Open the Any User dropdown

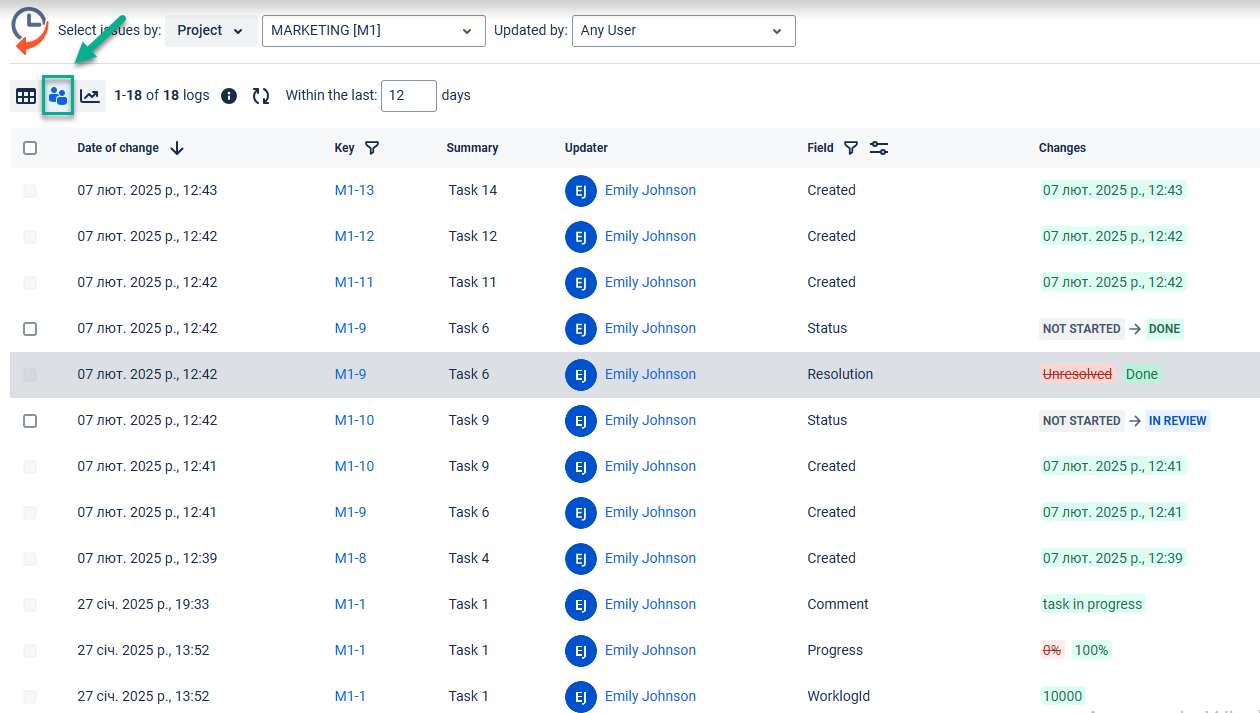[683, 31]
